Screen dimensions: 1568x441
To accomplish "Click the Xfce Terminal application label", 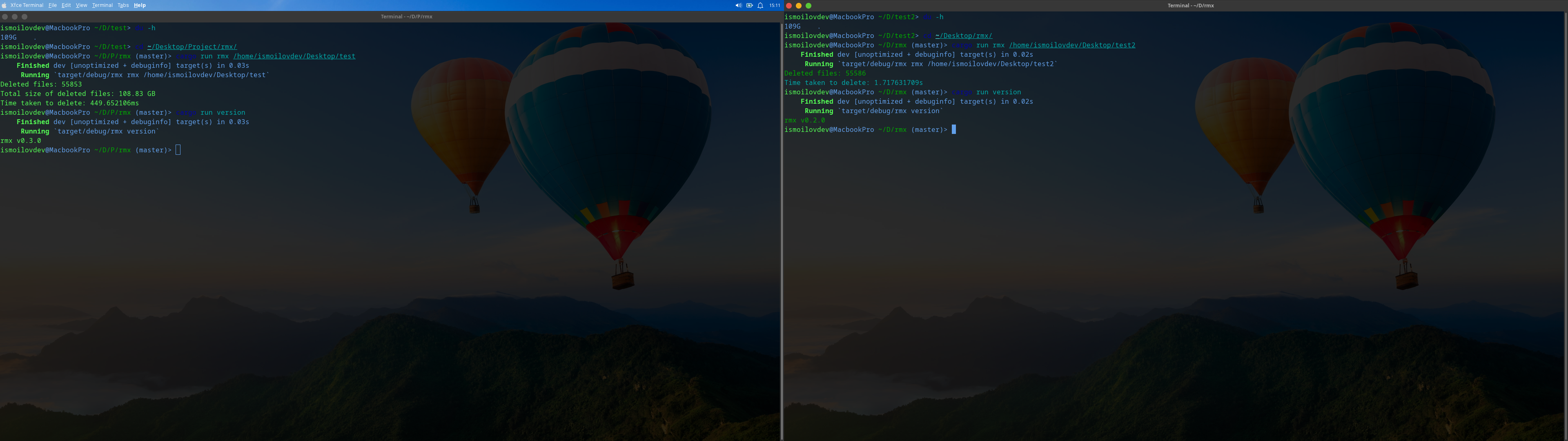I will [27, 5].
